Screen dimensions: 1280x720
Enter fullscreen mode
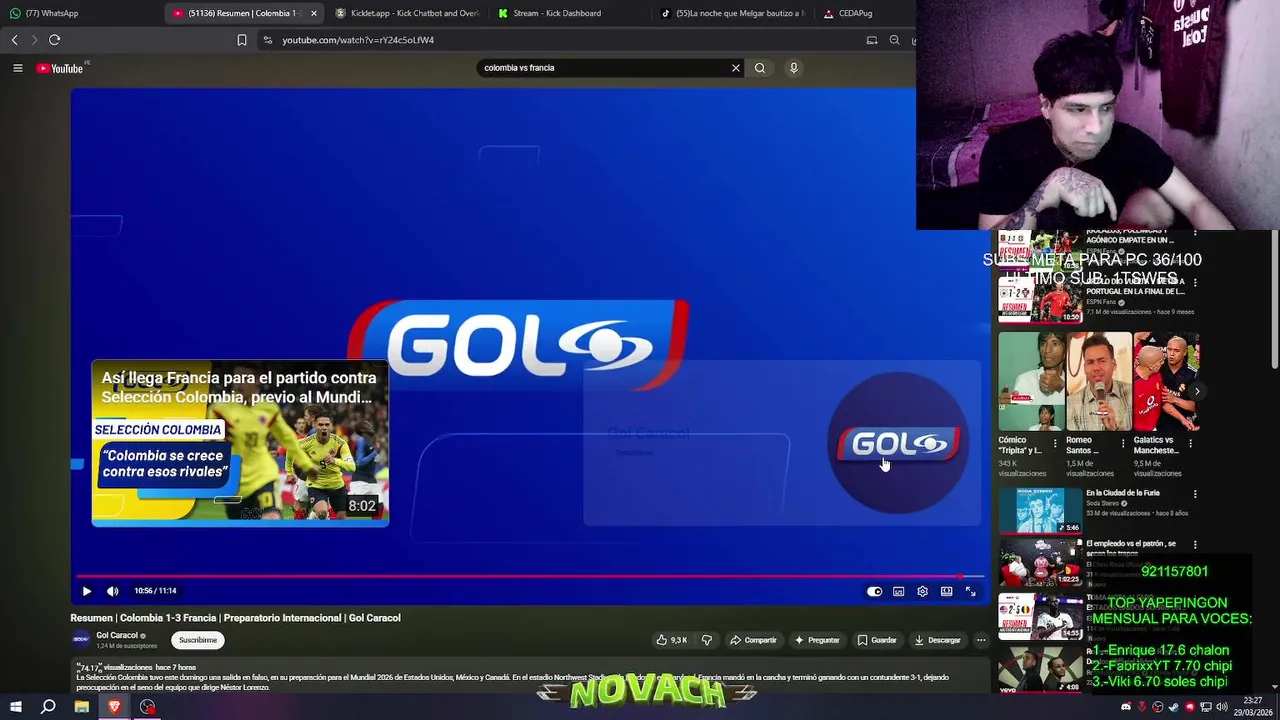[970, 591]
